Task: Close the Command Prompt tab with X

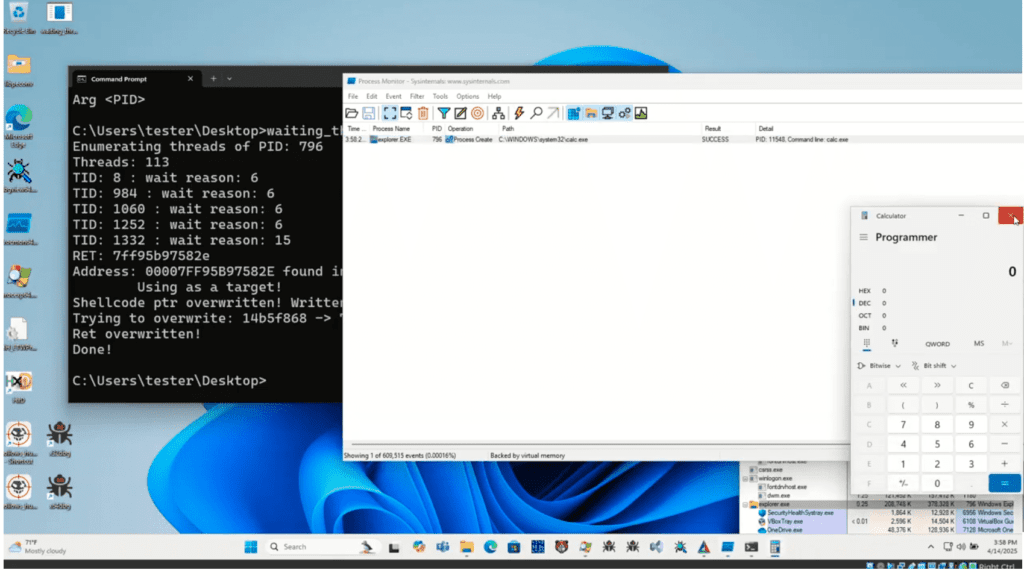Action: click(190, 78)
